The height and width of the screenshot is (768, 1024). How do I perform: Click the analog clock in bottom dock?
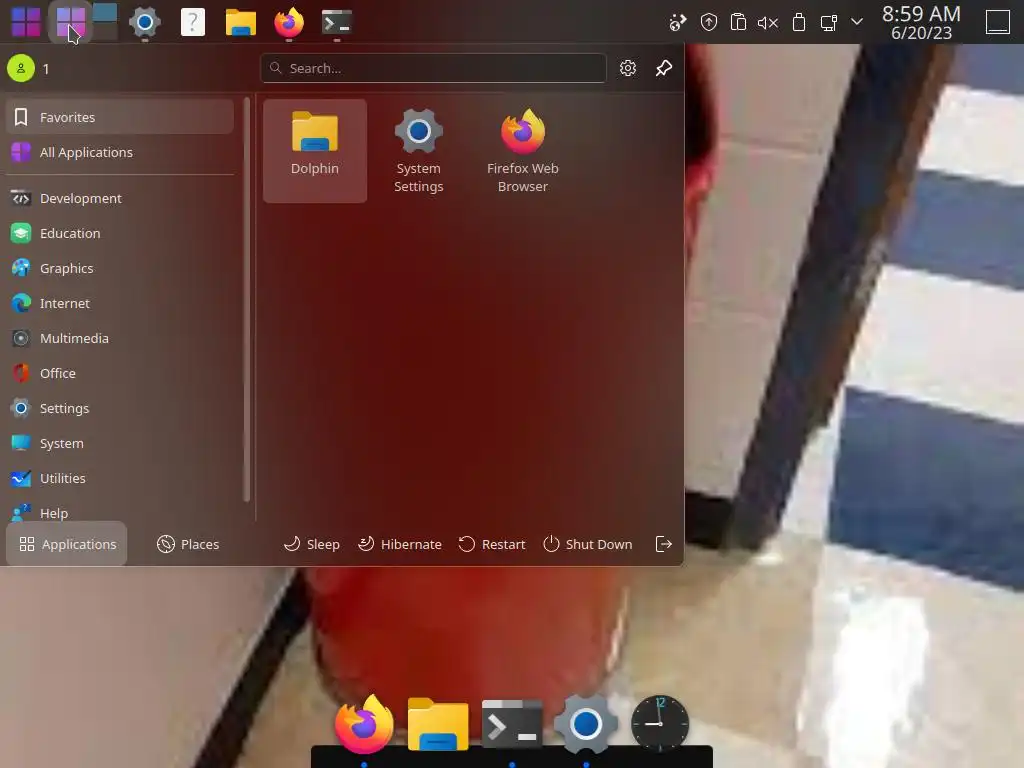click(660, 724)
